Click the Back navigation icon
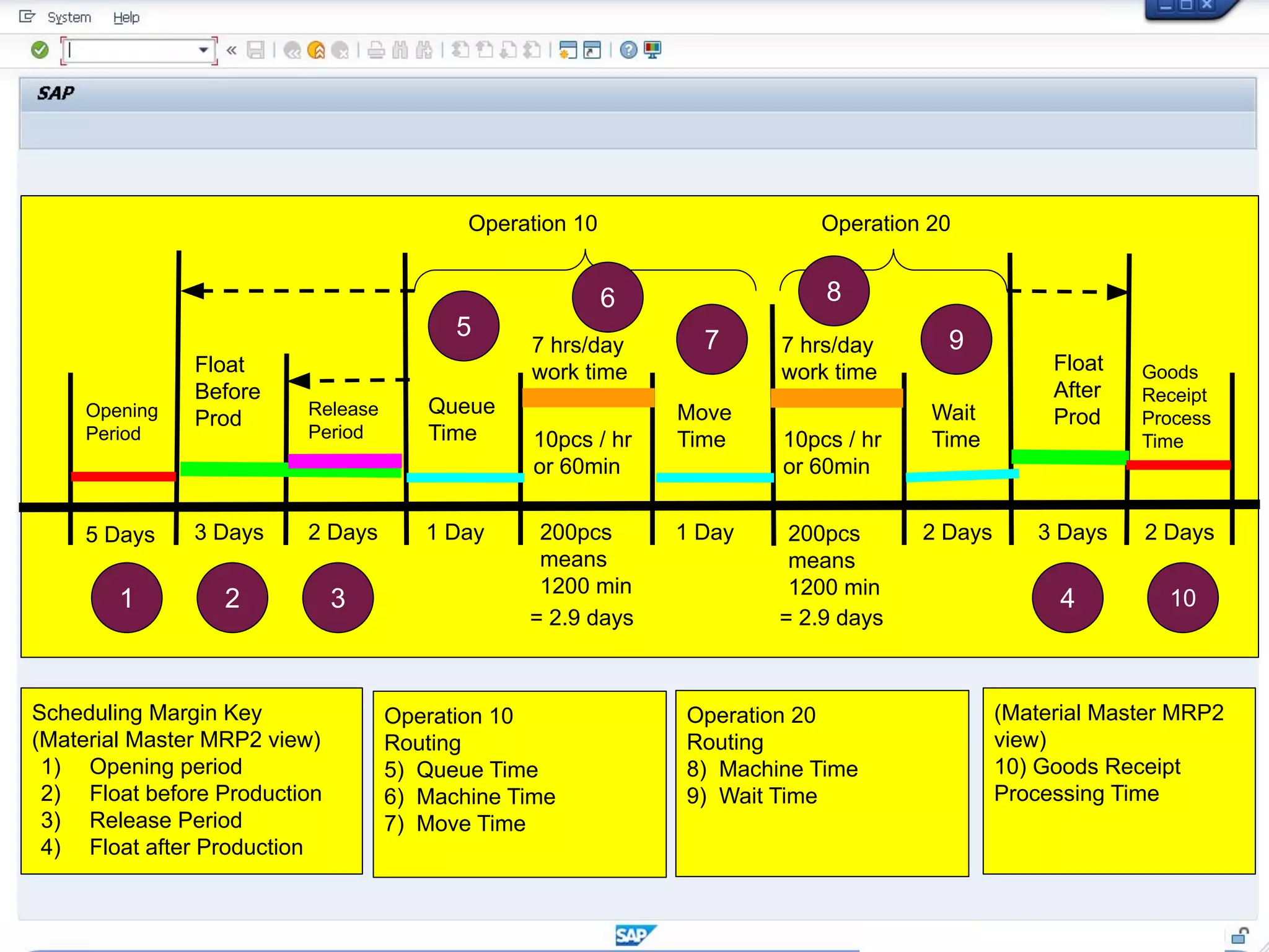The image size is (1269, 952). (x=292, y=50)
